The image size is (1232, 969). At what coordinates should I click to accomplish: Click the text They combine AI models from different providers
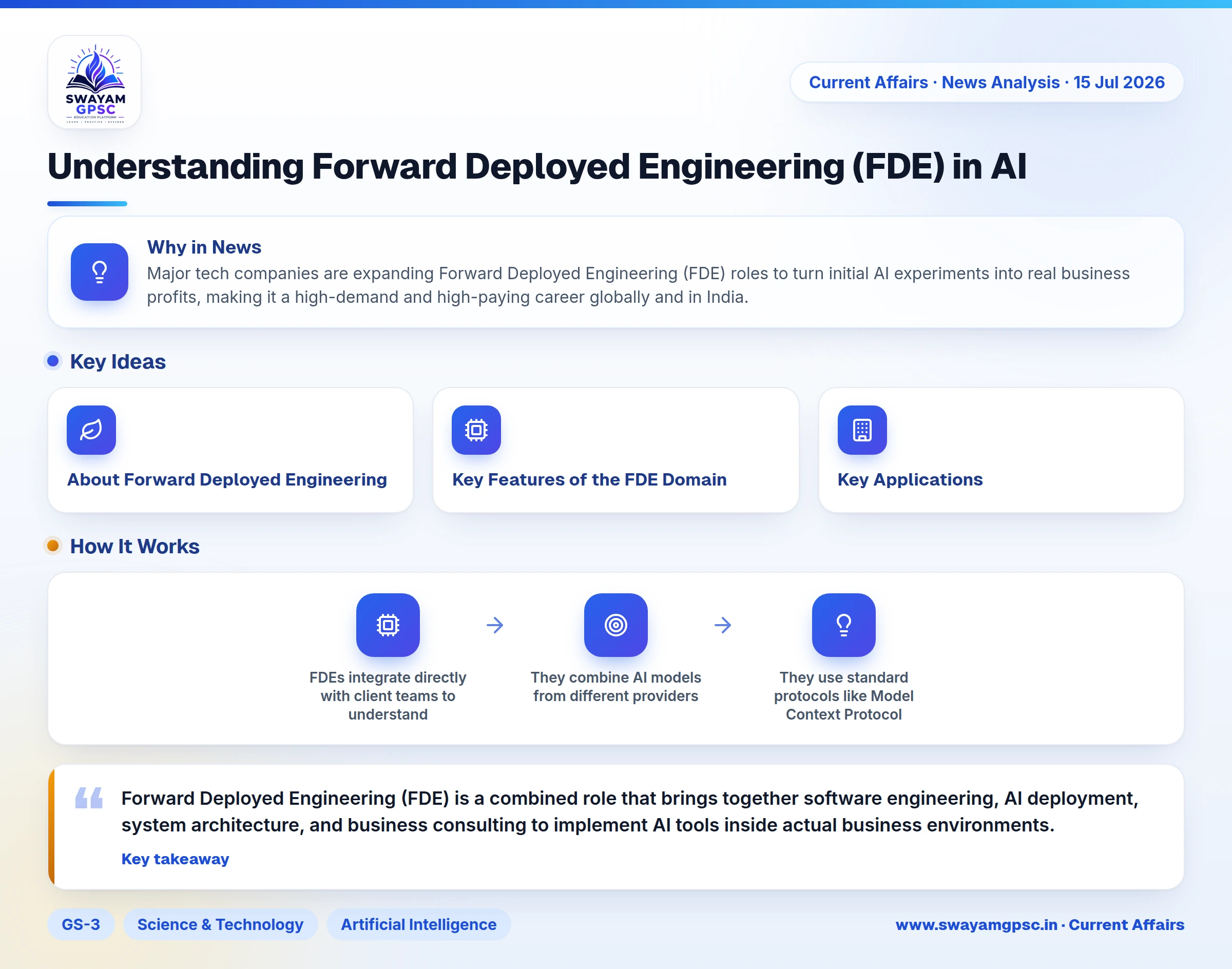(x=615, y=687)
